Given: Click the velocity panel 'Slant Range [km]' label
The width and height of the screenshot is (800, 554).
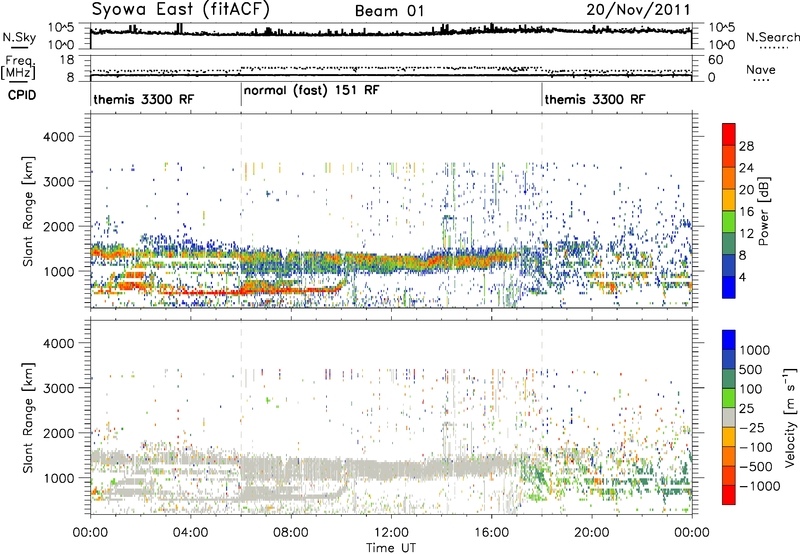Looking at the screenshot, I should coord(28,417).
